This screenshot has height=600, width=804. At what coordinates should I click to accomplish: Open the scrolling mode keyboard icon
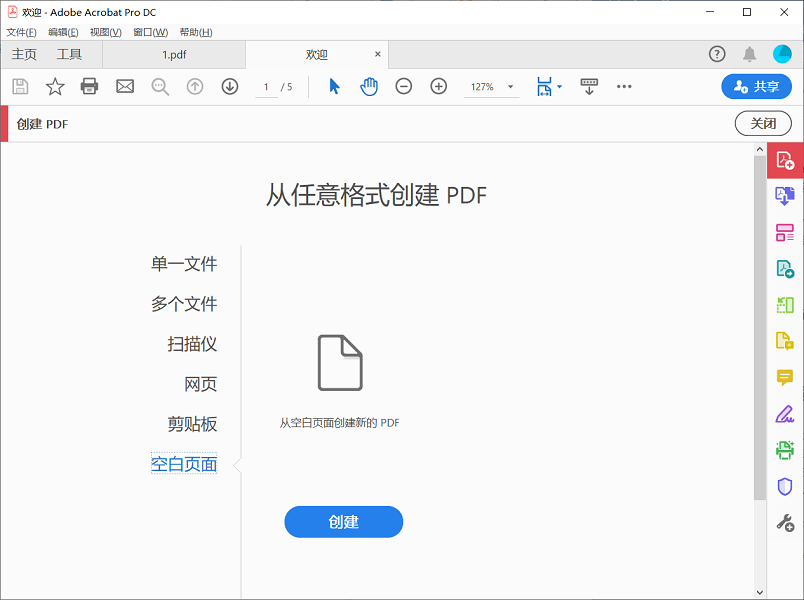(x=589, y=86)
